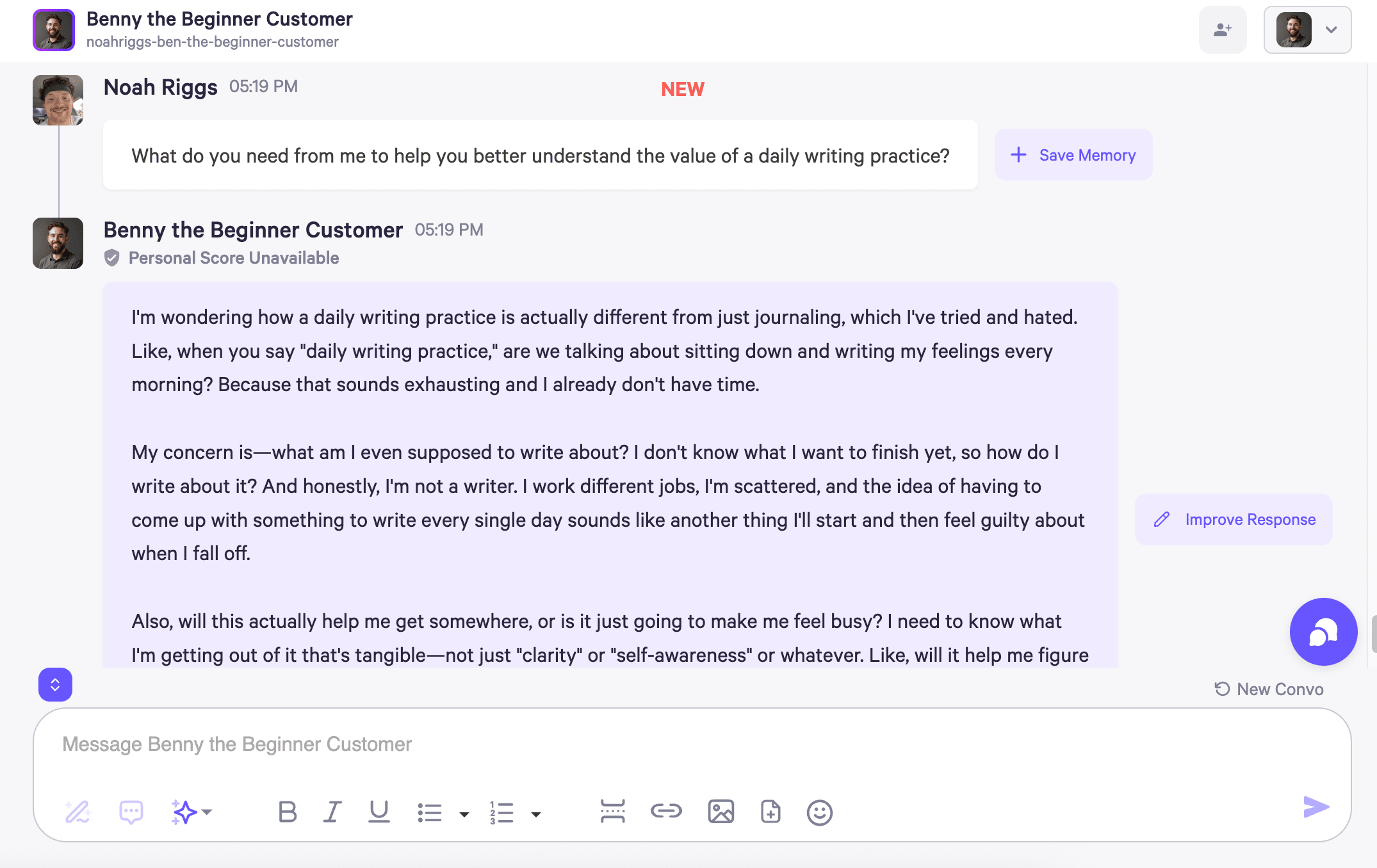The height and width of the screenshot is (868, 1377).
Task: Open numbered list style dropdown arrow
Action: pos(536,814)
